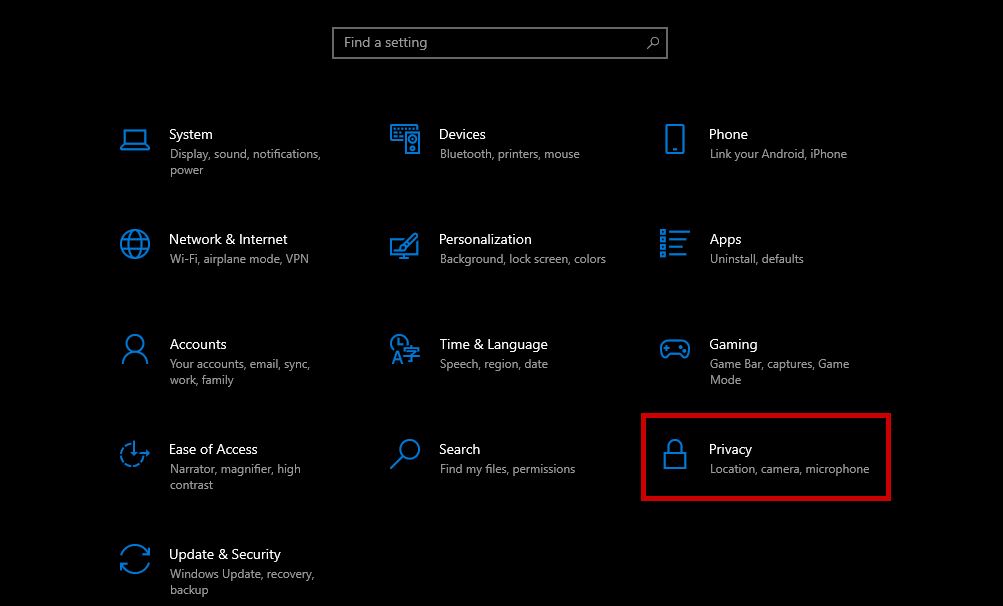Open the Ease of Access icon

[135, 454]
